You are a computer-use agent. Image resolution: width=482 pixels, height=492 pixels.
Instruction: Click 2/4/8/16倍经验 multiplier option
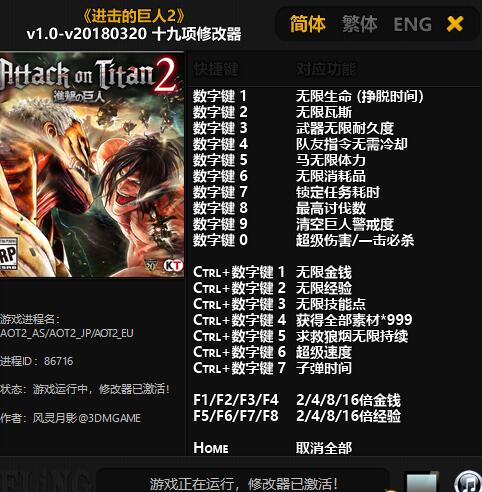pyautogui.click(x=348, y=416)
